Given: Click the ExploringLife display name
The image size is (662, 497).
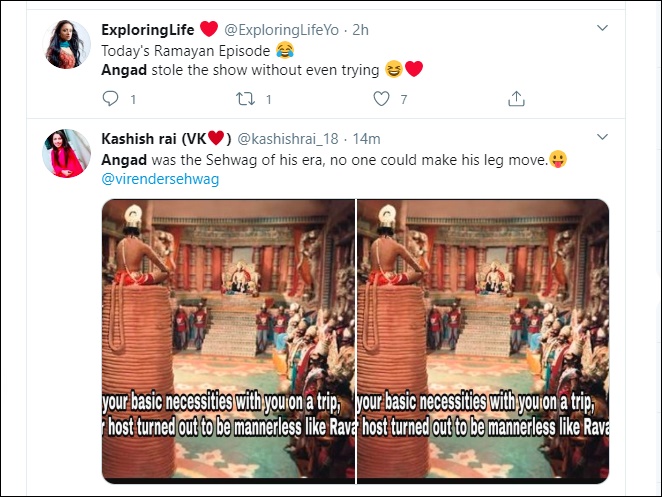Looking at the screenshot, I should pyautogui.click(x=147, y=29).
